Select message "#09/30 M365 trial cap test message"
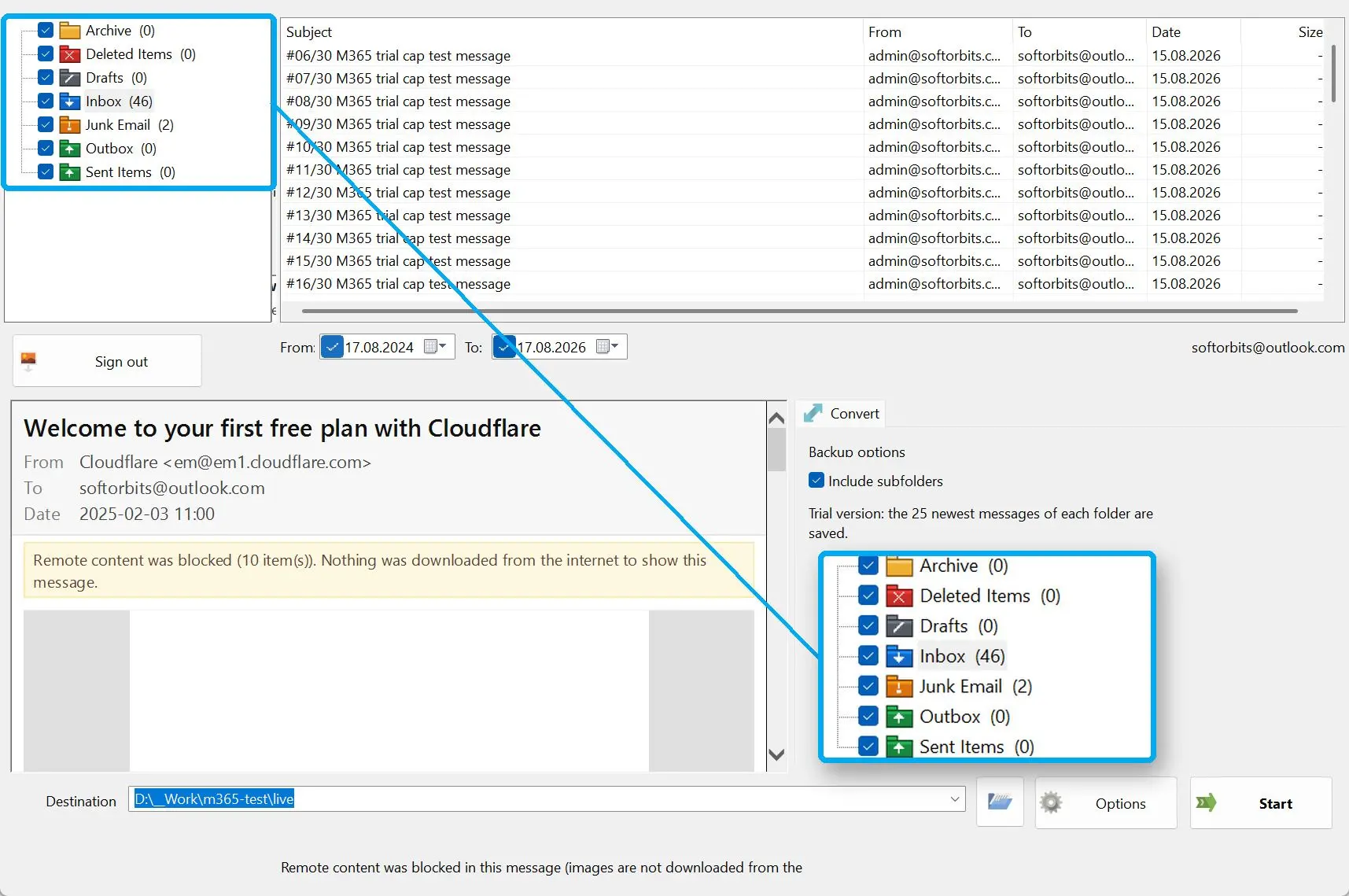 point(802,124)
